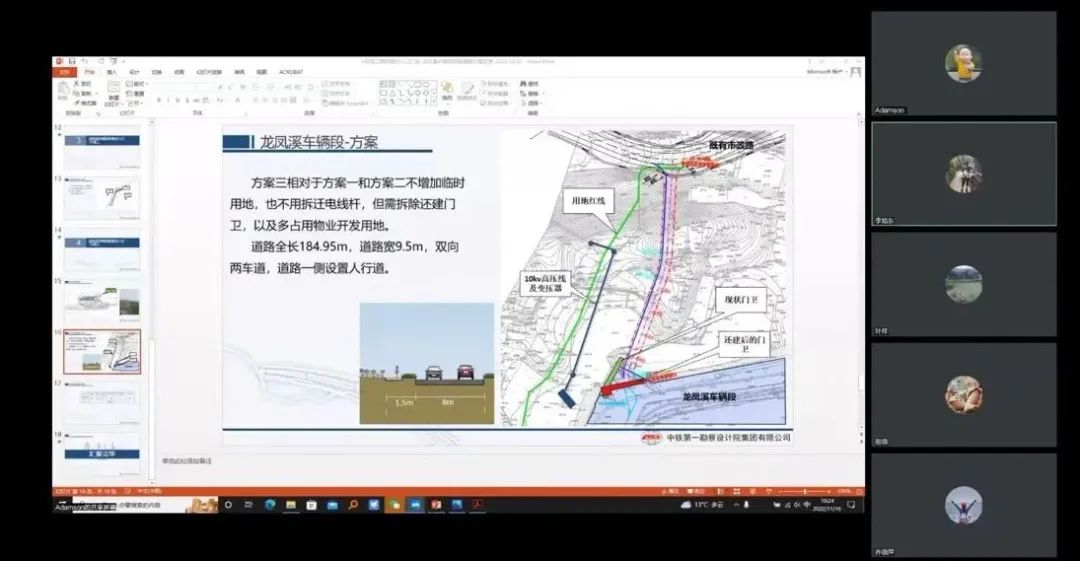The height and width of the screenshot is (561, 1080).
Task: Select slide thumbnail 12
Action: [x=102, y=147]
